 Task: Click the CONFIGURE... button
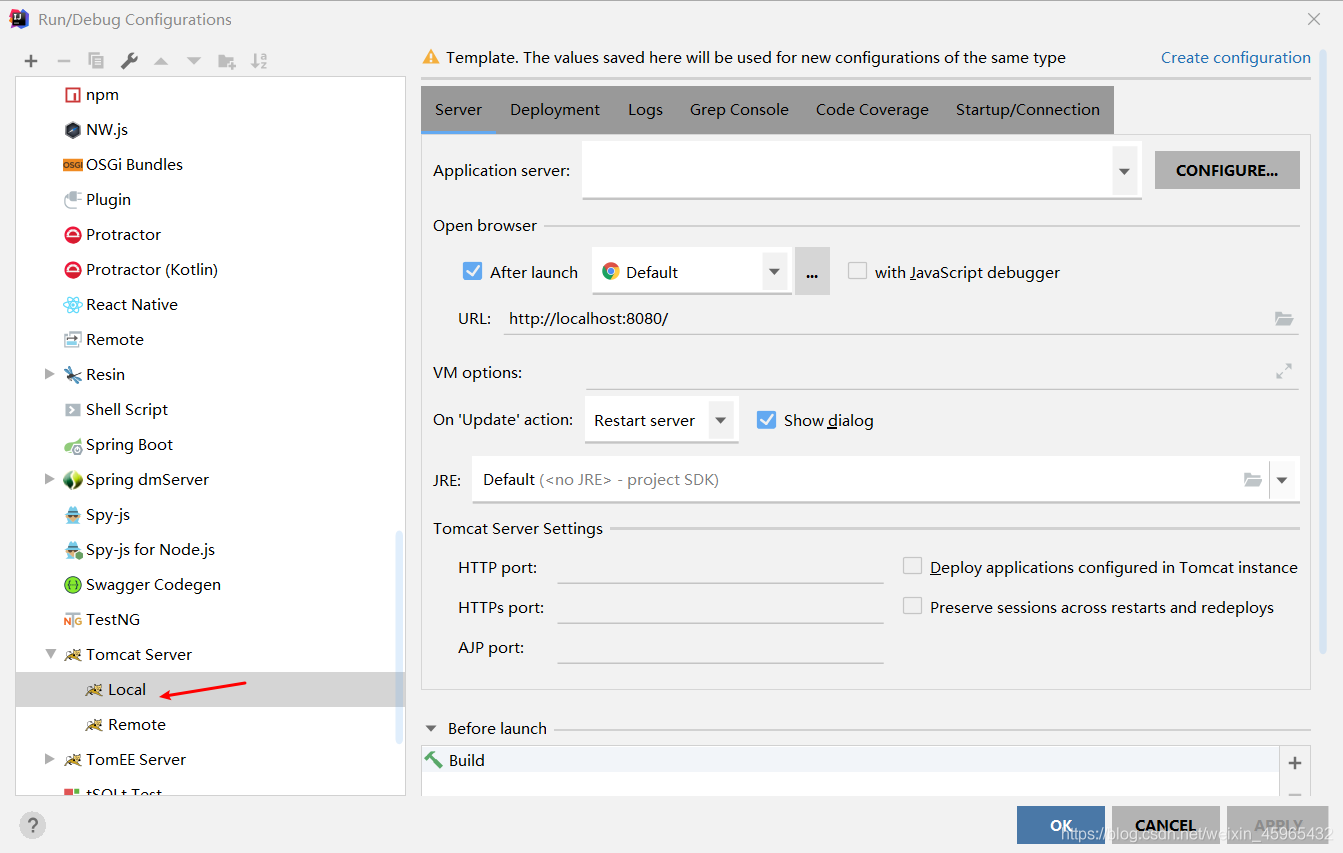click(x=1227, y=170)
